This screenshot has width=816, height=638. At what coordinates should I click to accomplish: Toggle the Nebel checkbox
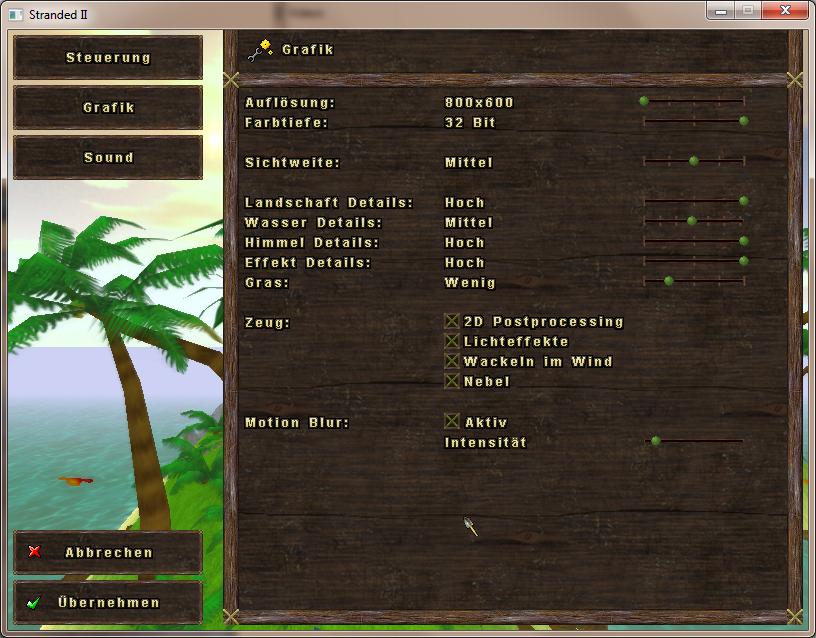click(x=452, y=381)
